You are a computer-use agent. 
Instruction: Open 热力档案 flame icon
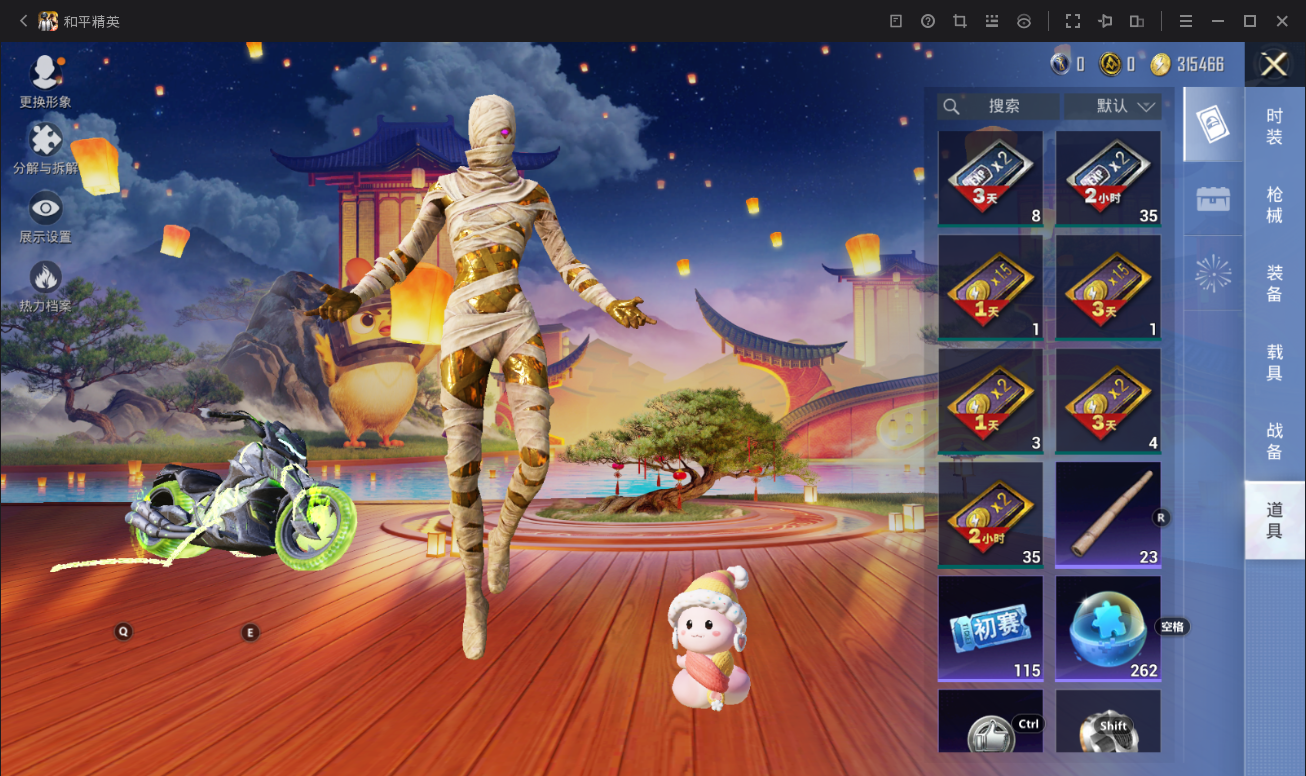click(45, 277)
